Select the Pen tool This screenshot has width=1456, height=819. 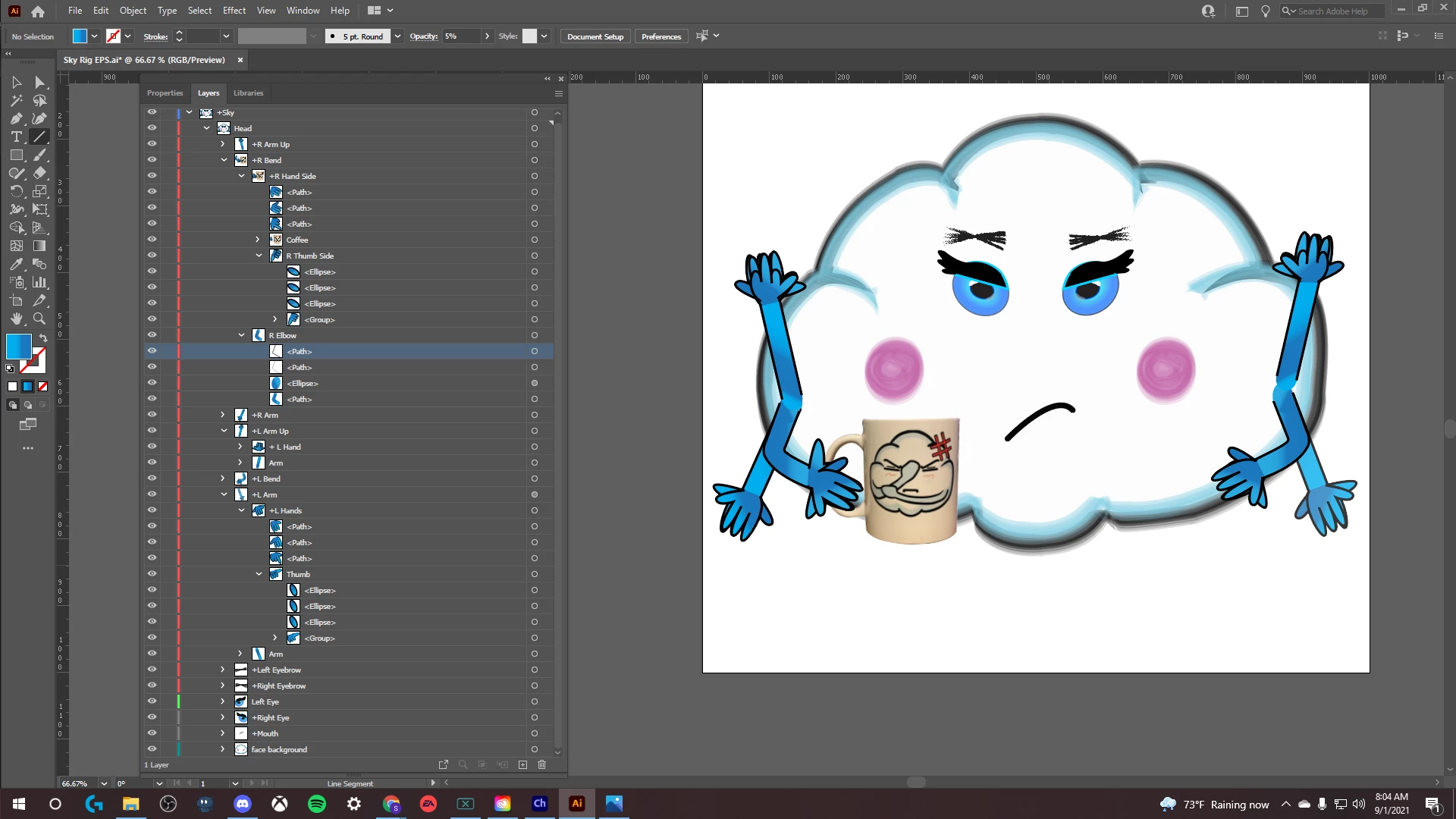(x=16, y=118)
